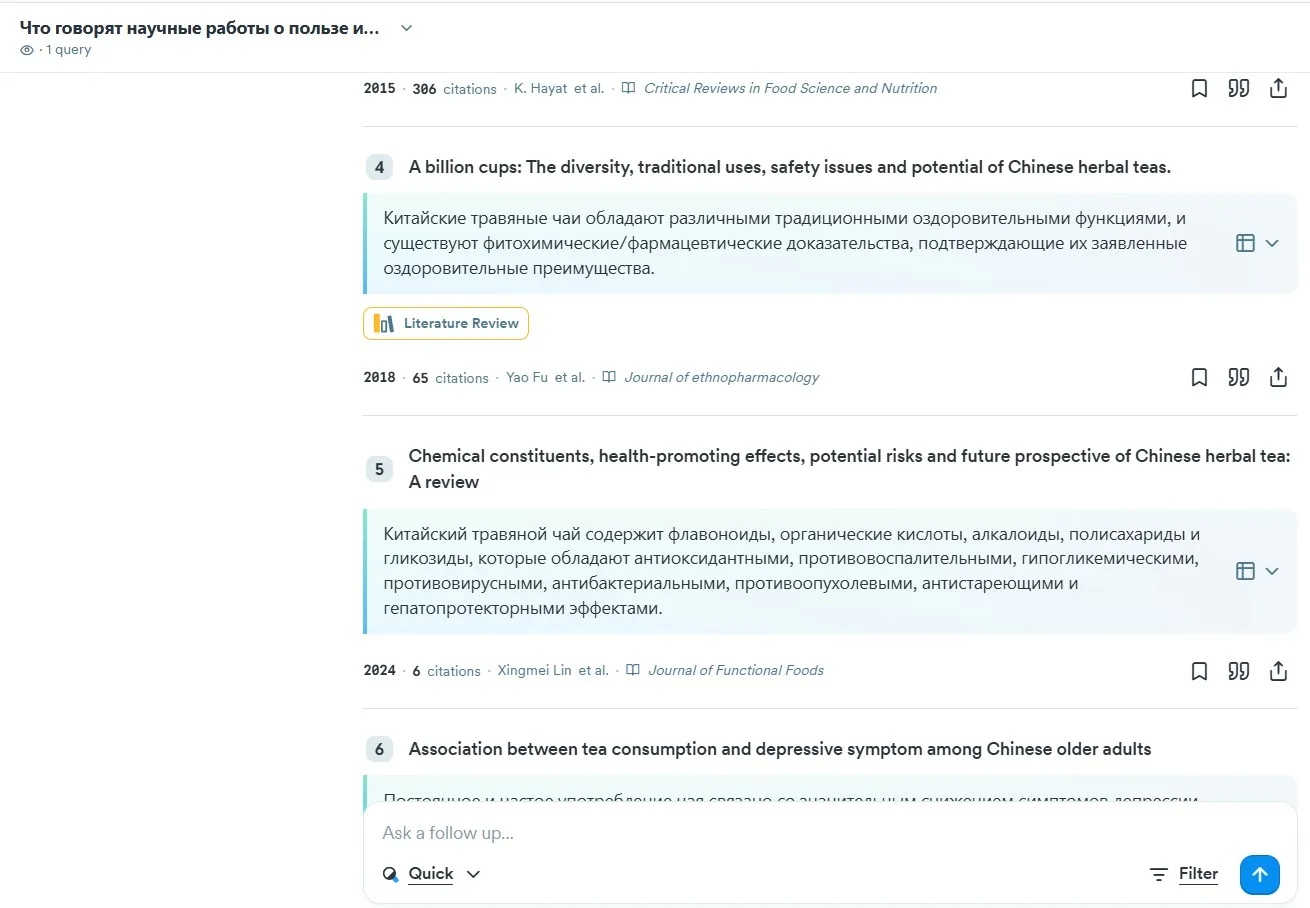Image resolution: width=1310 pixels, height=908 pixels.
Task: Click the "306 citations" count
Action: [x=454, y=88]
